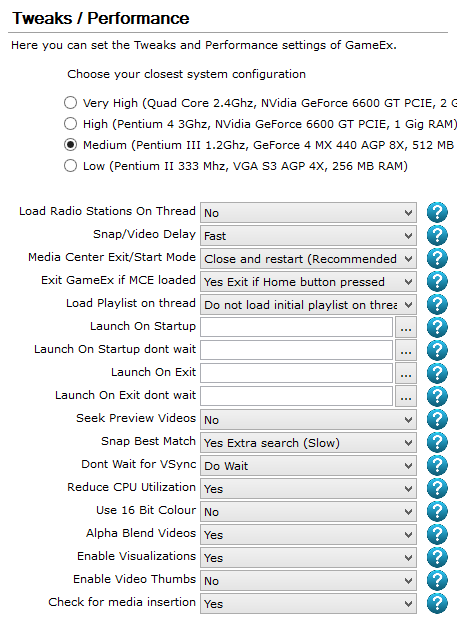Select the Medium Pentium III configuration
457x619 pixels.
[x=70, y=144]
